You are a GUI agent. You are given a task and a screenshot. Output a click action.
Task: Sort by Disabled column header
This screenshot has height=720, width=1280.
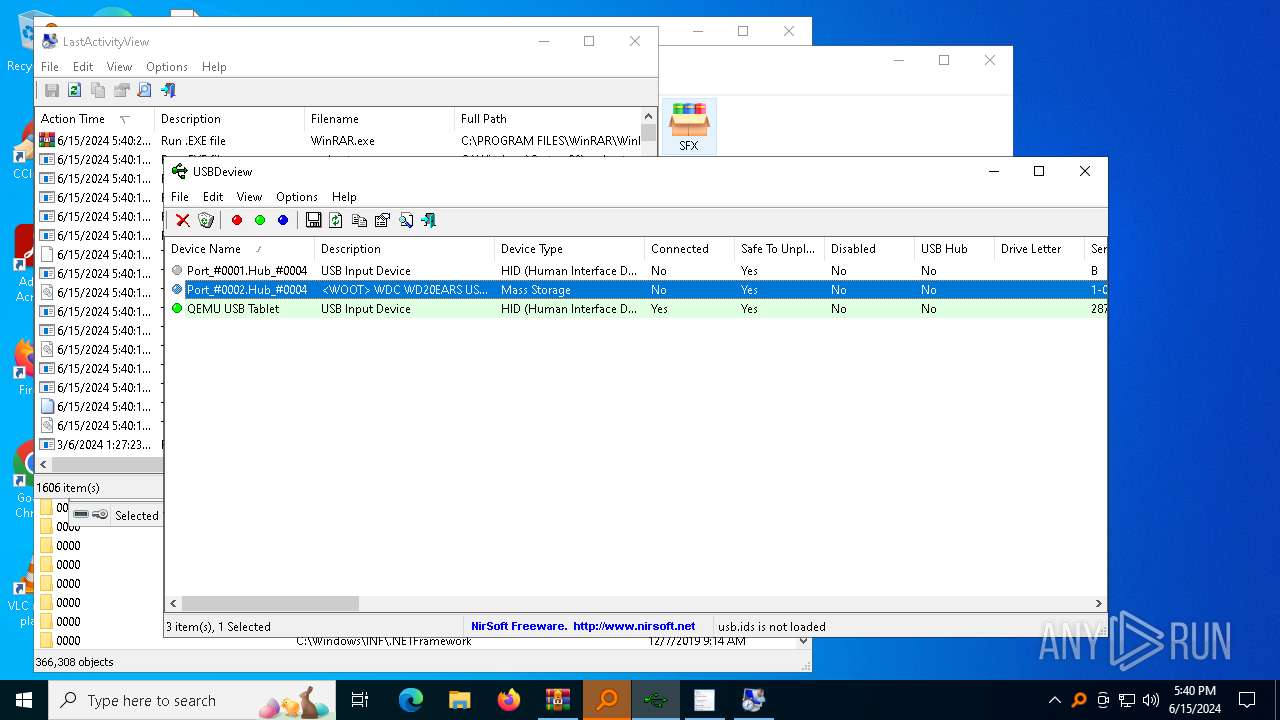pos(870,249)
